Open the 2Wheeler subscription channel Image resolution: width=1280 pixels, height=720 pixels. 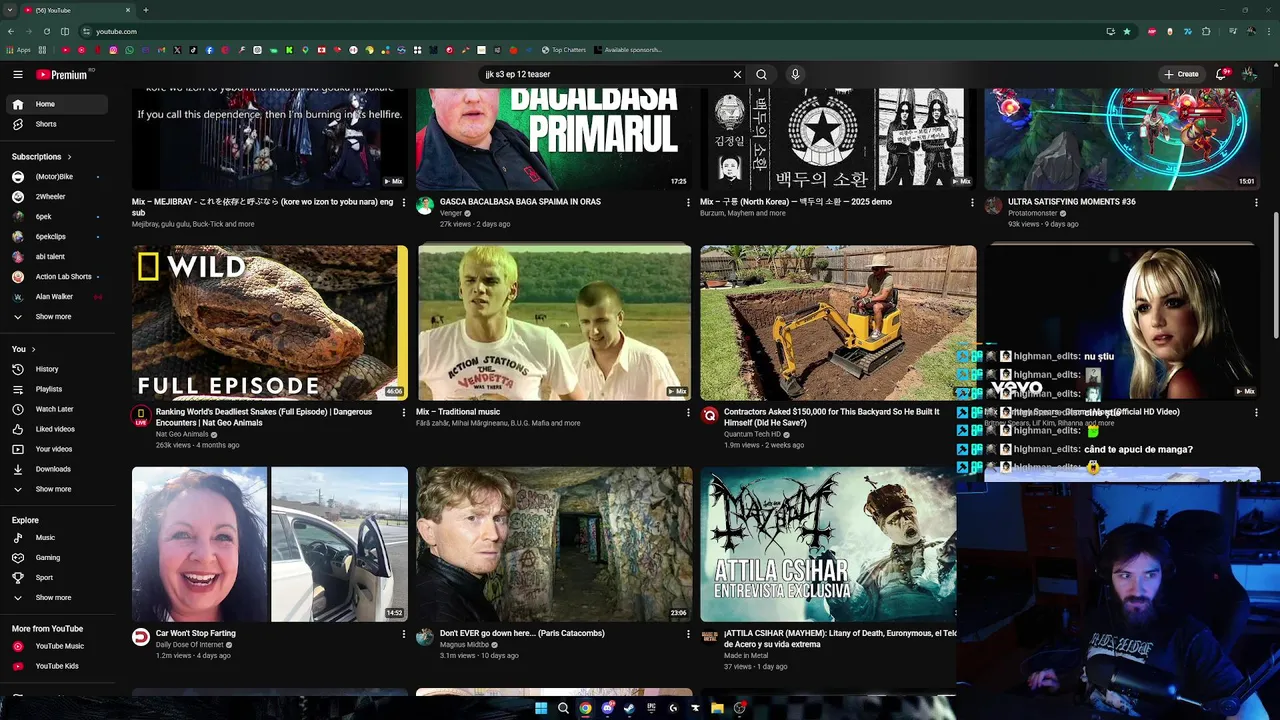[58, 197]
